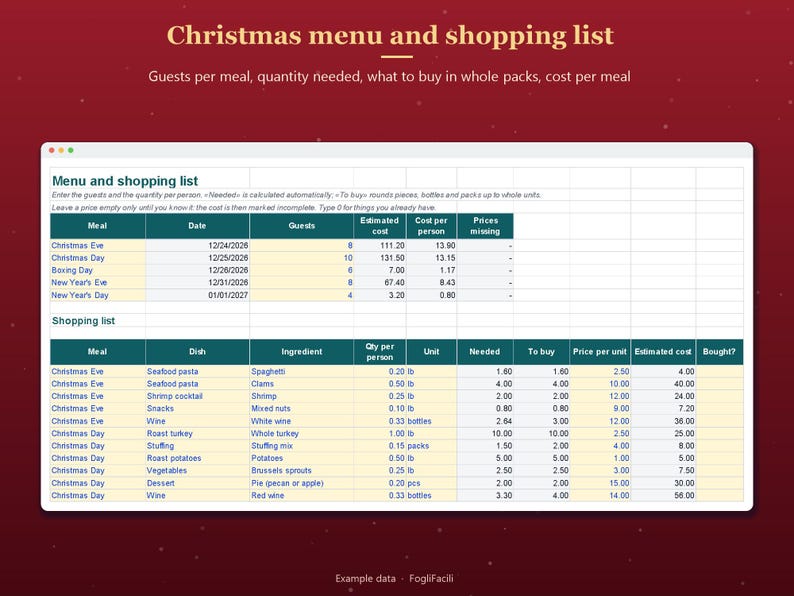Viewport: 794px width, 596px height.
Task: Click the 'Unit' column header
Action: click(431, 352)
